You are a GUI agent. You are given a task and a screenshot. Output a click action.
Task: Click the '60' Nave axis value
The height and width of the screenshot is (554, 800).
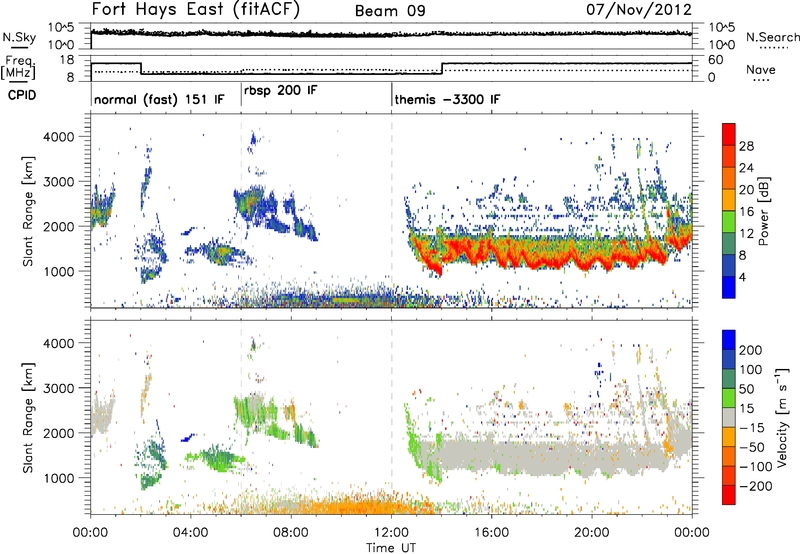[x=715, y=60]
